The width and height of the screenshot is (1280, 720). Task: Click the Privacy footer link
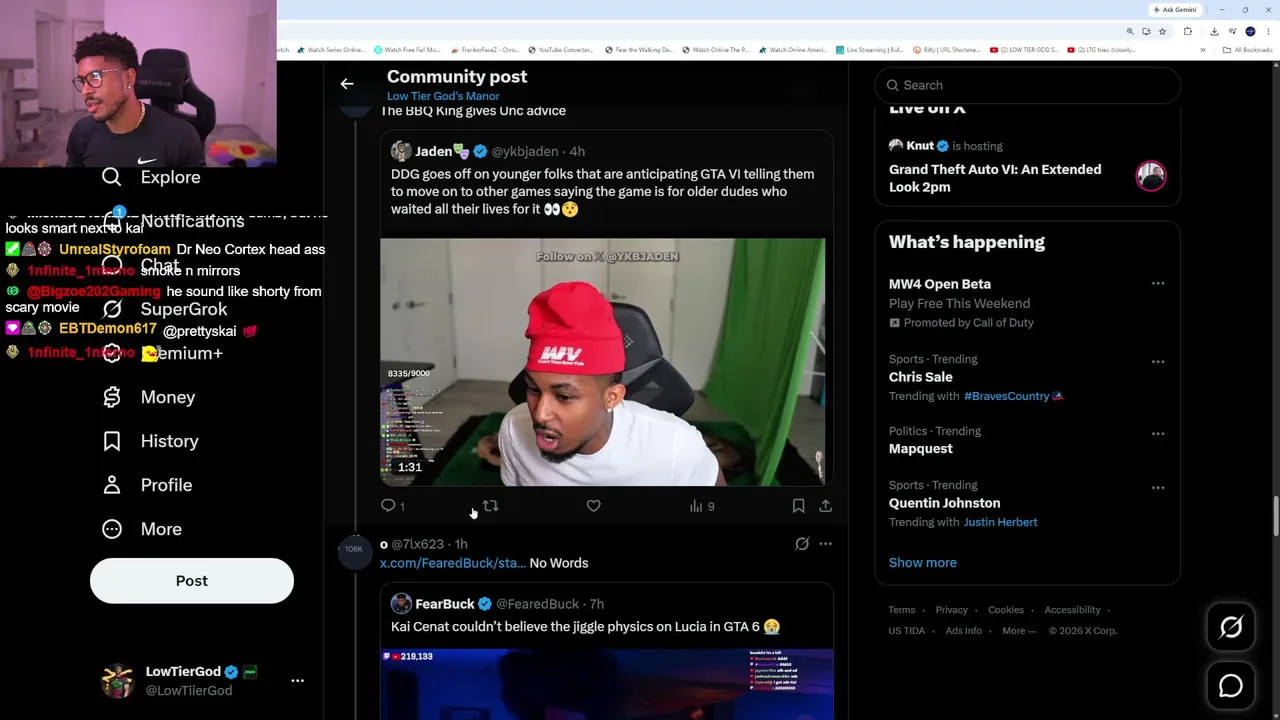[x=951, y=610]
